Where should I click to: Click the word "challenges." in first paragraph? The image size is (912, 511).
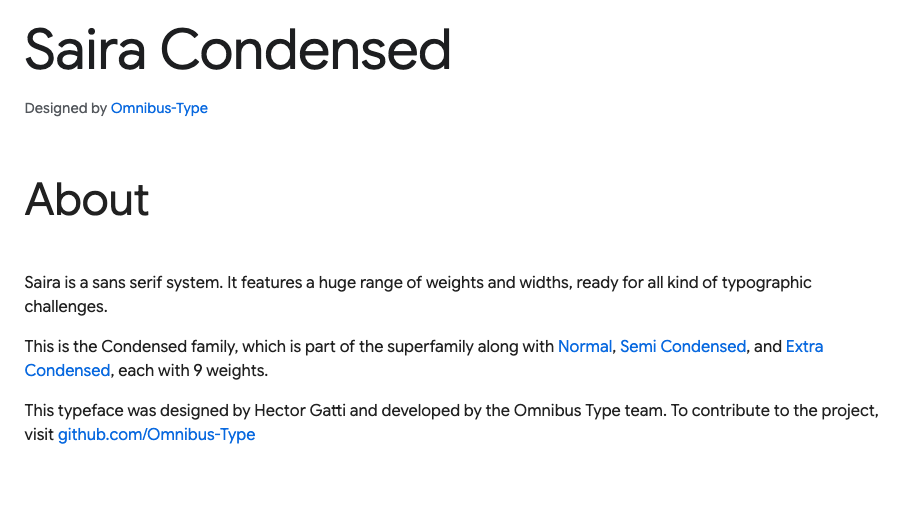click(x=66, y=306)
